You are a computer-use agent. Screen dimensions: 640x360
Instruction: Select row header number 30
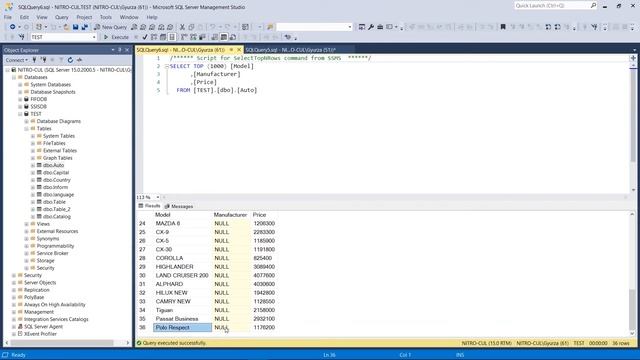[142, 276]
